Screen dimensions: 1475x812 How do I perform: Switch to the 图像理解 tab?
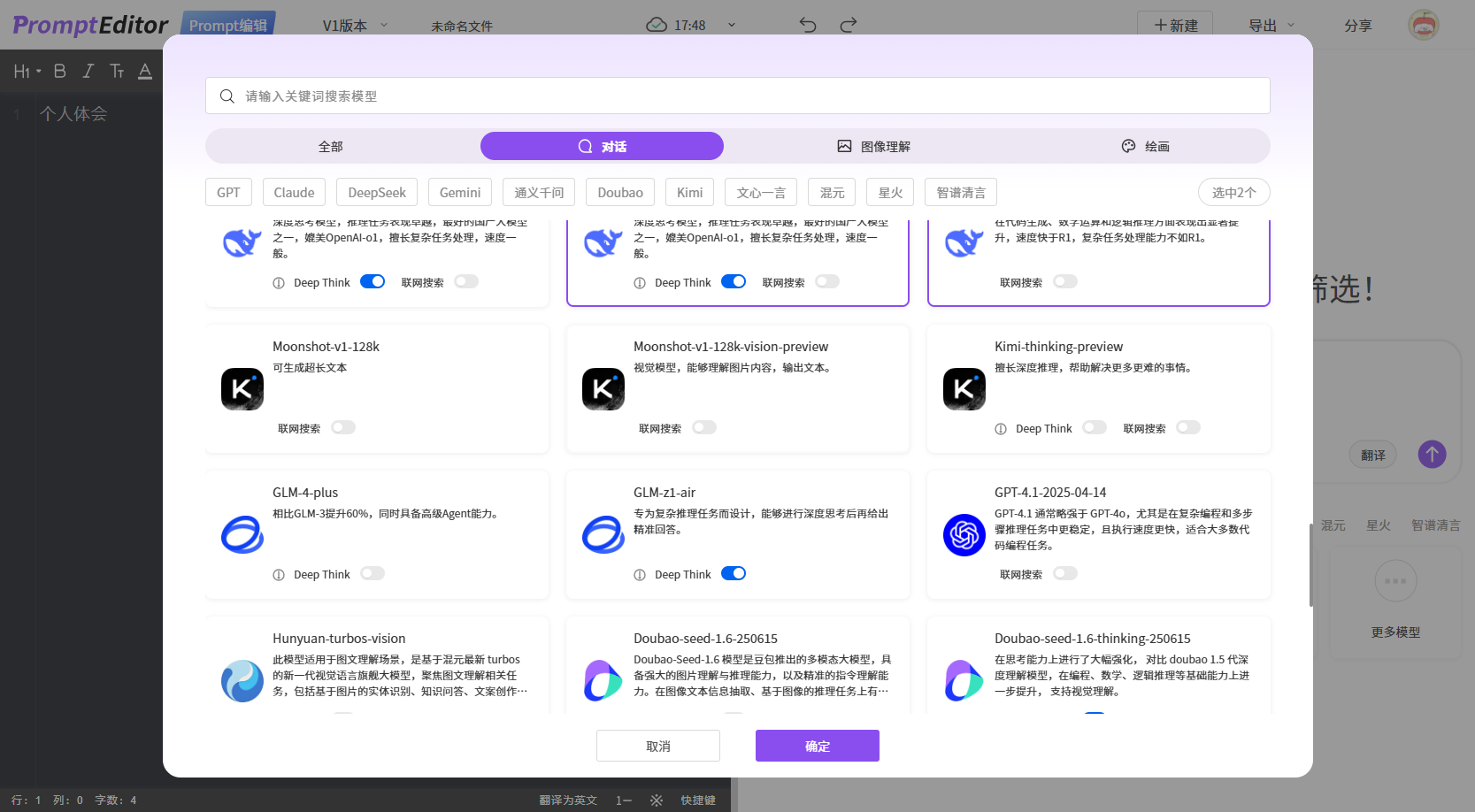pos(873,146)
